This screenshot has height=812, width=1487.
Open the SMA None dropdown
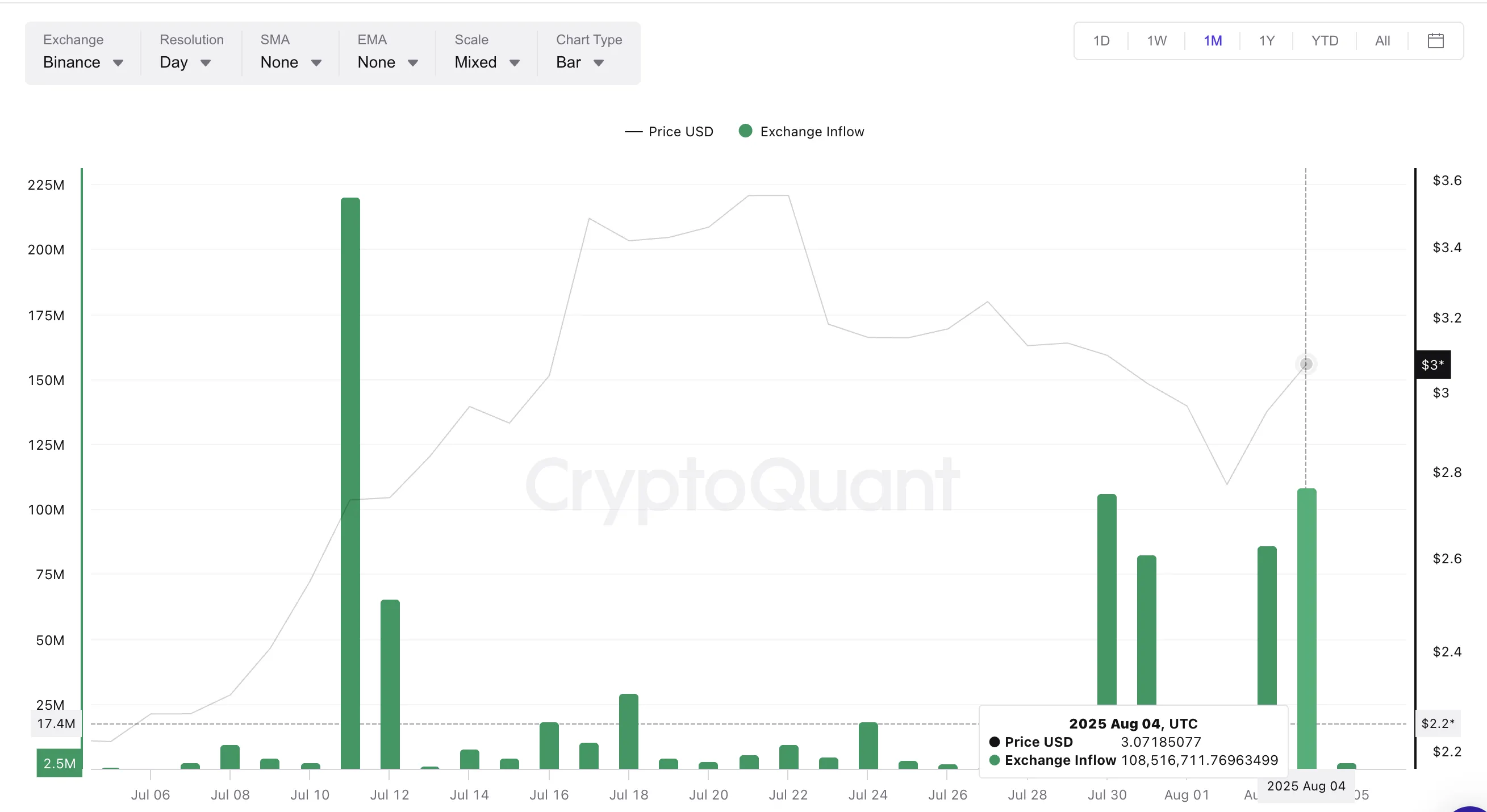[x=290, y=62]
